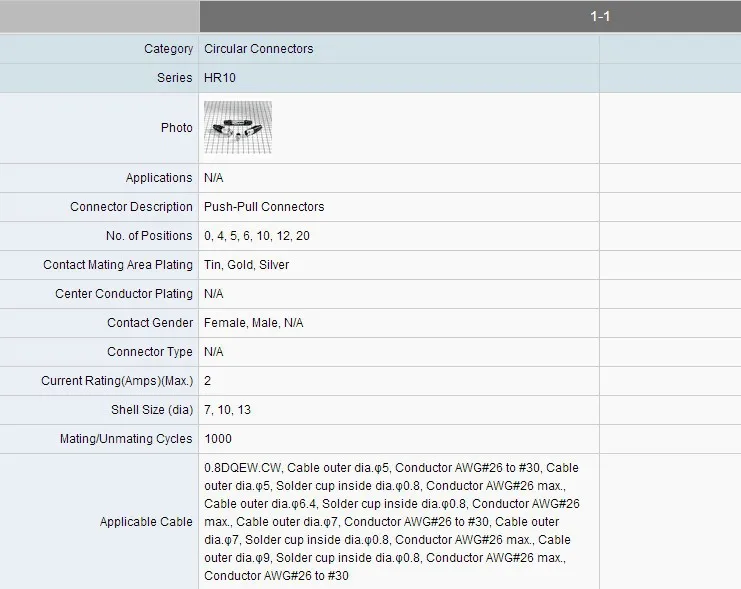Click the N/A value for Center Conductor Plating
This screenshot has height=589, width=741.
pos(214,294)
